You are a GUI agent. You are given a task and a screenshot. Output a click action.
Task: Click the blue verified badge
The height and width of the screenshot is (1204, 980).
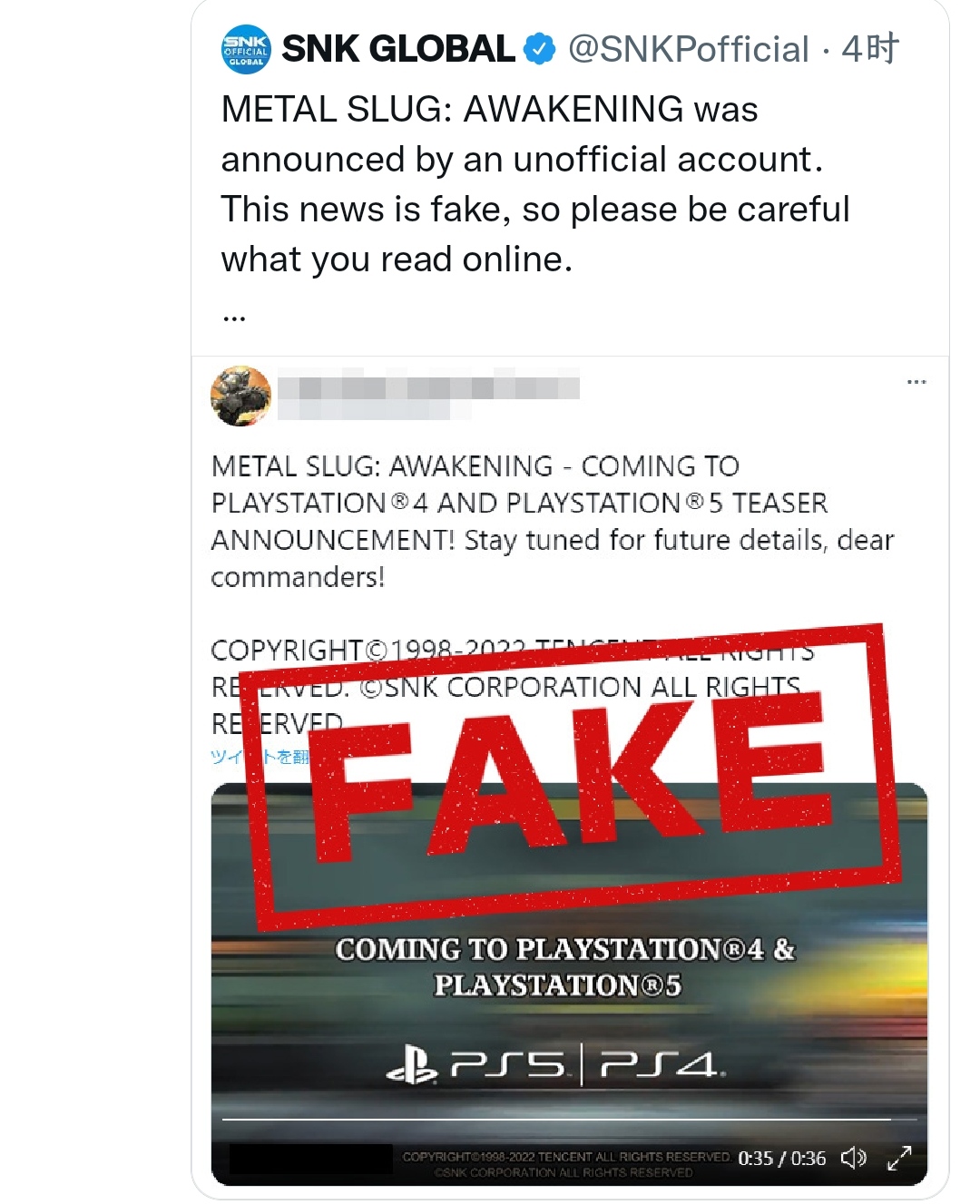[x=540, y=49]
